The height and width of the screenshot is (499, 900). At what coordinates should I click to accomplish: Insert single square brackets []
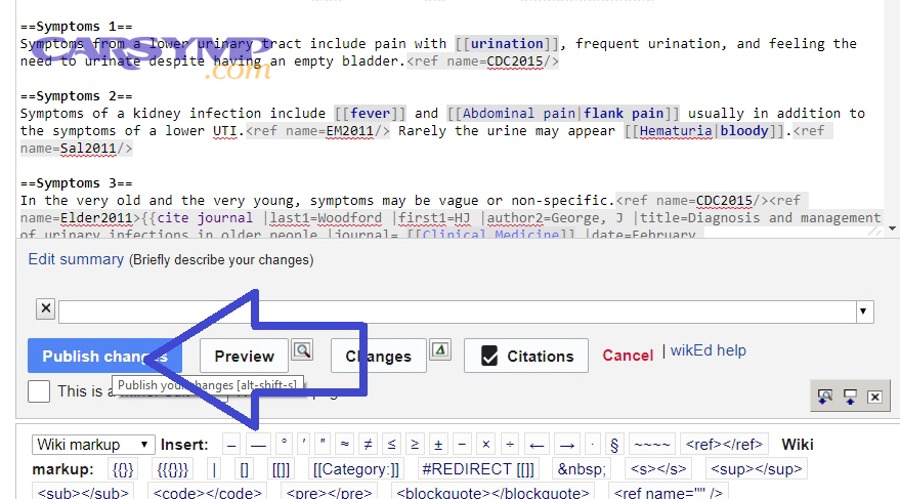pyautogui.click(x=244, y=469)
